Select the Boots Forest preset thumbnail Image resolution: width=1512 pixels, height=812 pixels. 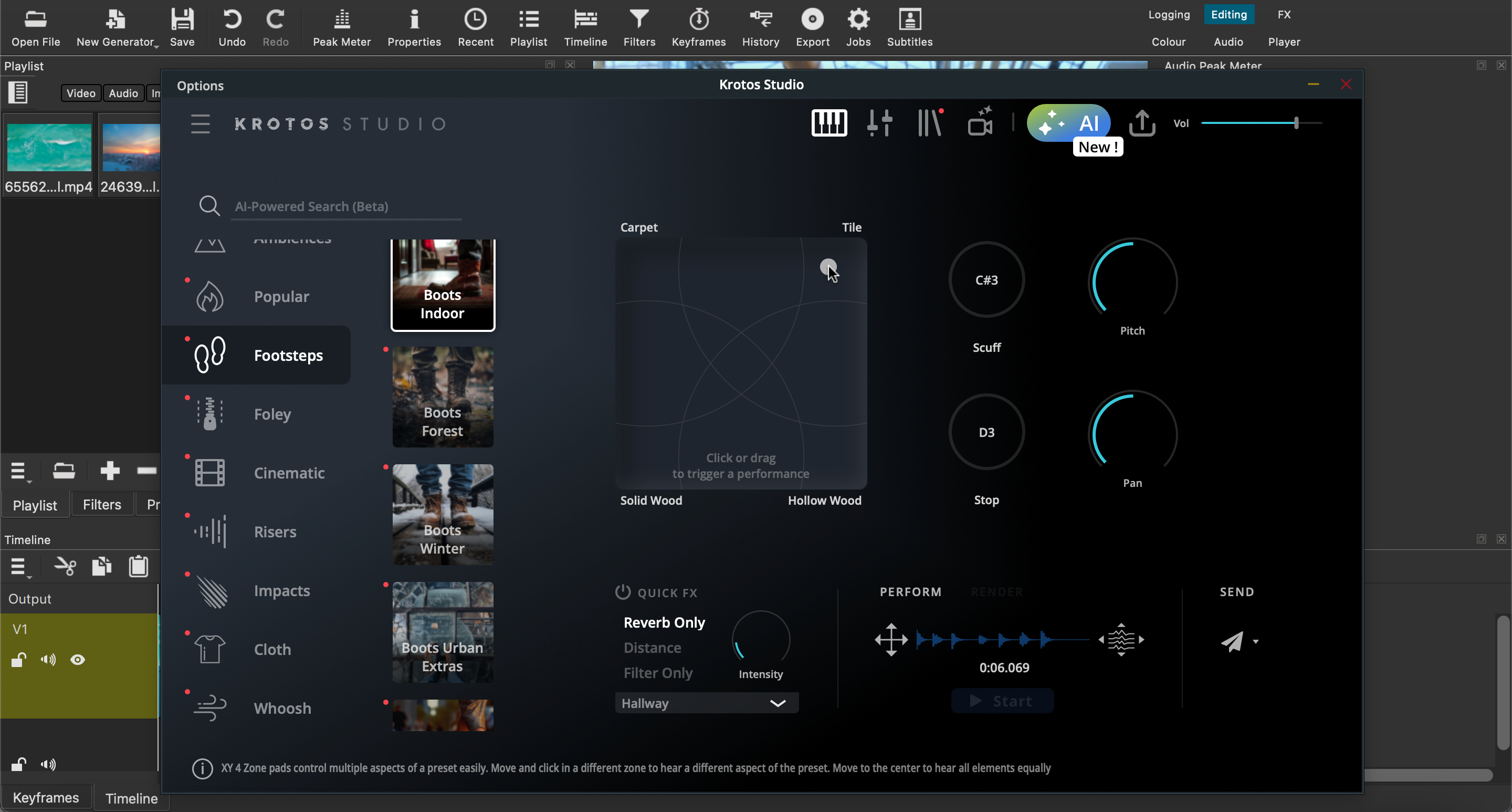[443, 397]
